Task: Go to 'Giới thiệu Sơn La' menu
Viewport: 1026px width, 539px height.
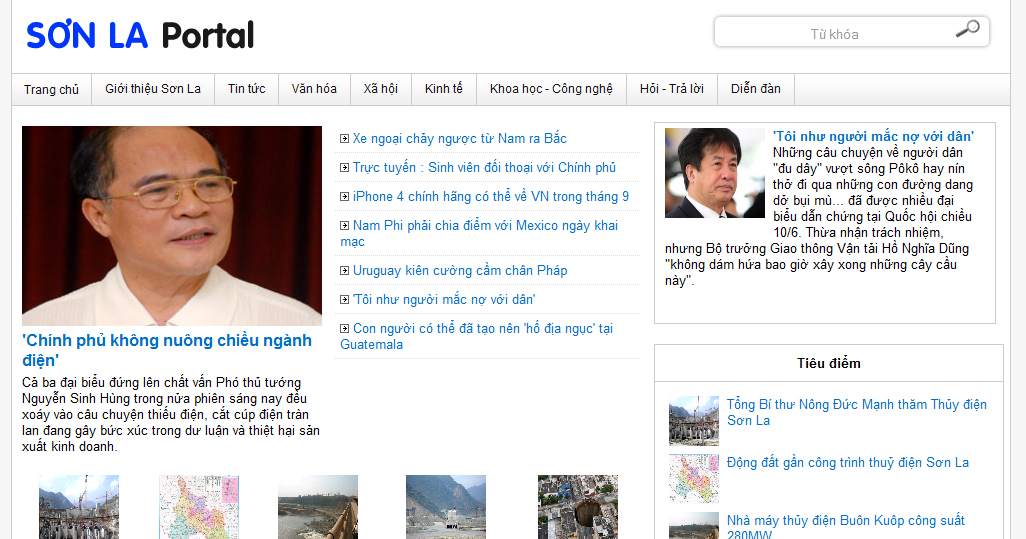Action: 153,89
